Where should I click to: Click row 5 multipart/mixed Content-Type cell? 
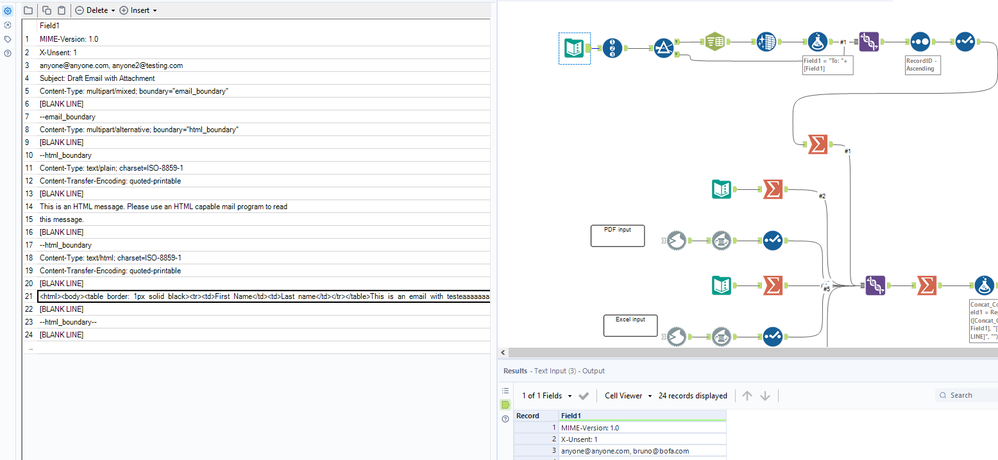264,91
